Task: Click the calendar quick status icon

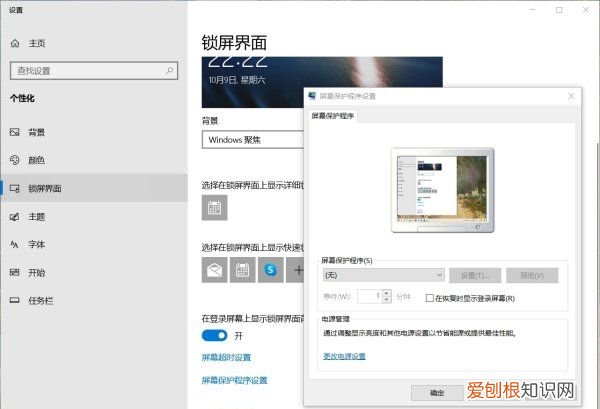Action: tap(243, 270)
